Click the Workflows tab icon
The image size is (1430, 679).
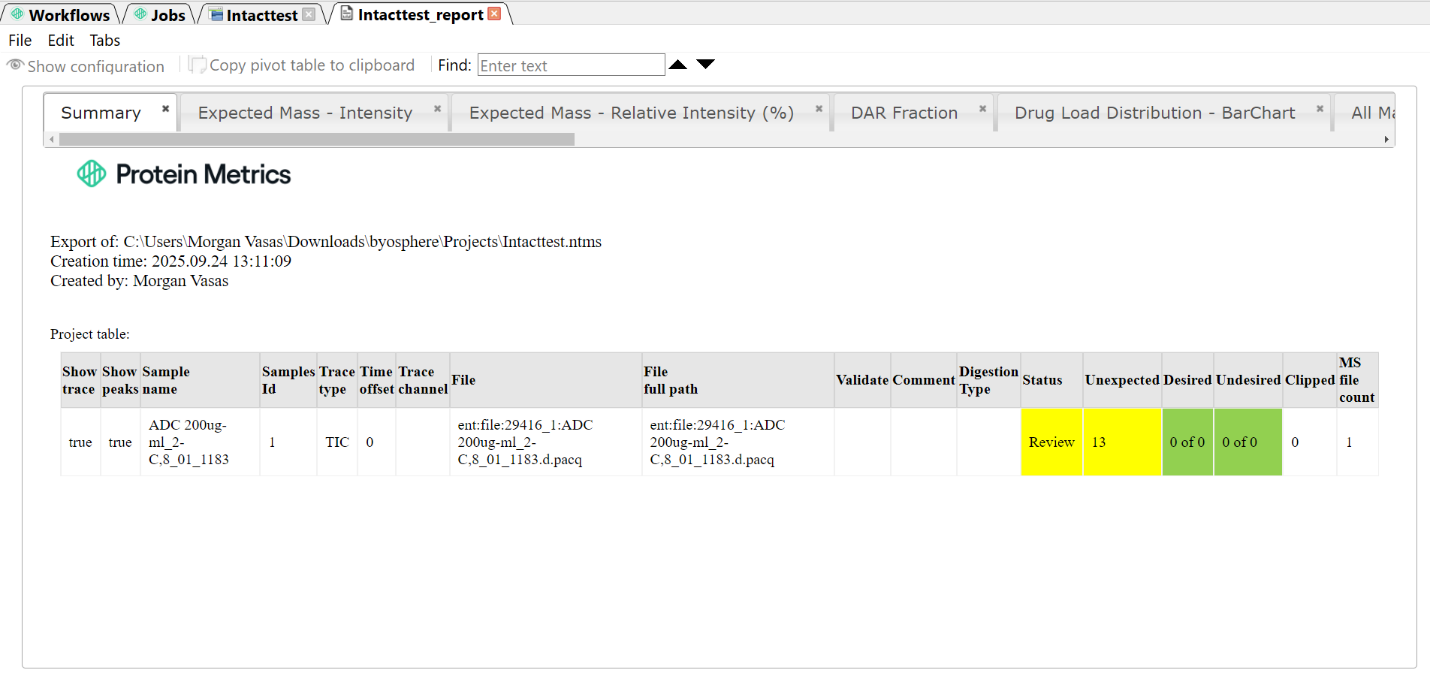point(17,15)
